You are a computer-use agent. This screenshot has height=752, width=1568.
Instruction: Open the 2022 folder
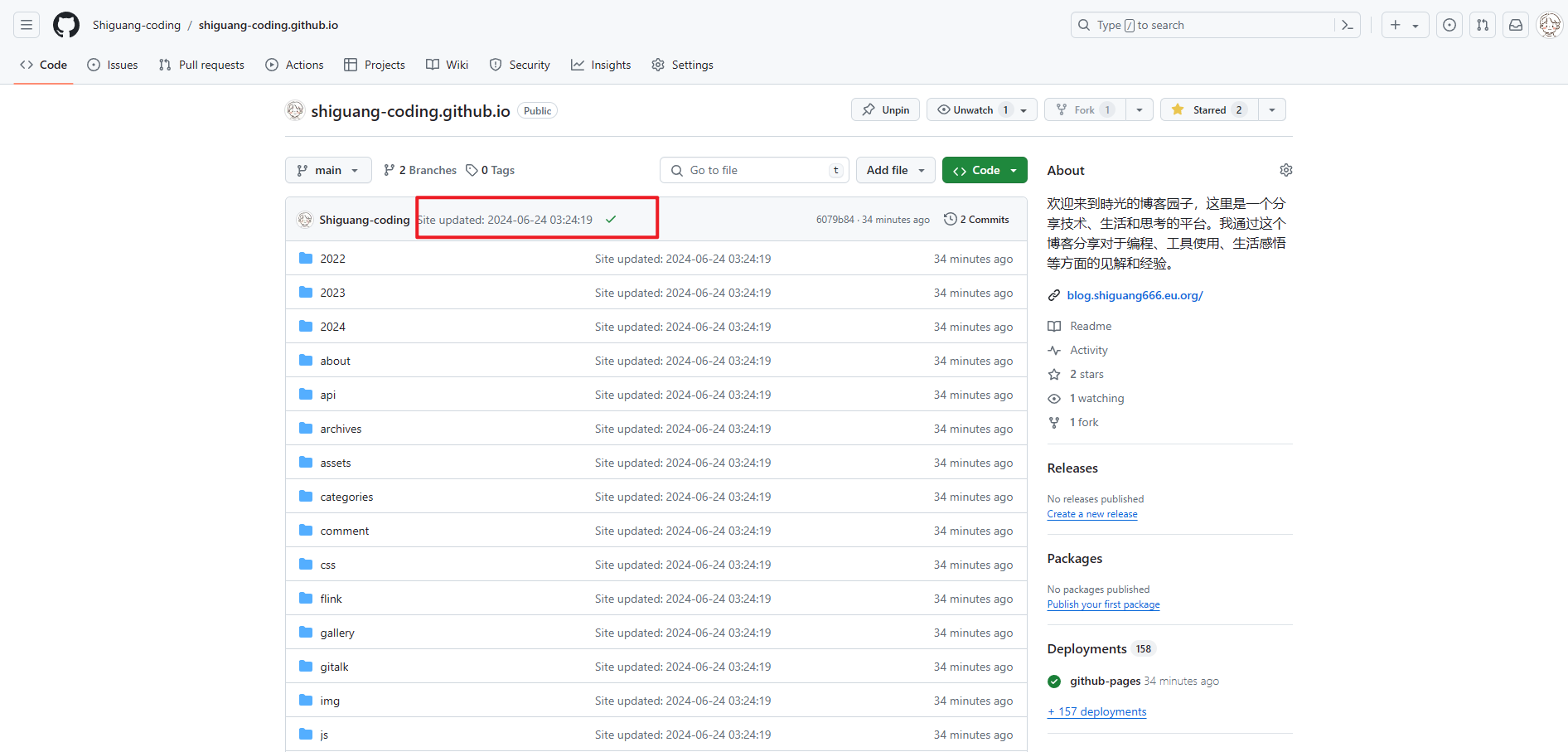(333, 259)
